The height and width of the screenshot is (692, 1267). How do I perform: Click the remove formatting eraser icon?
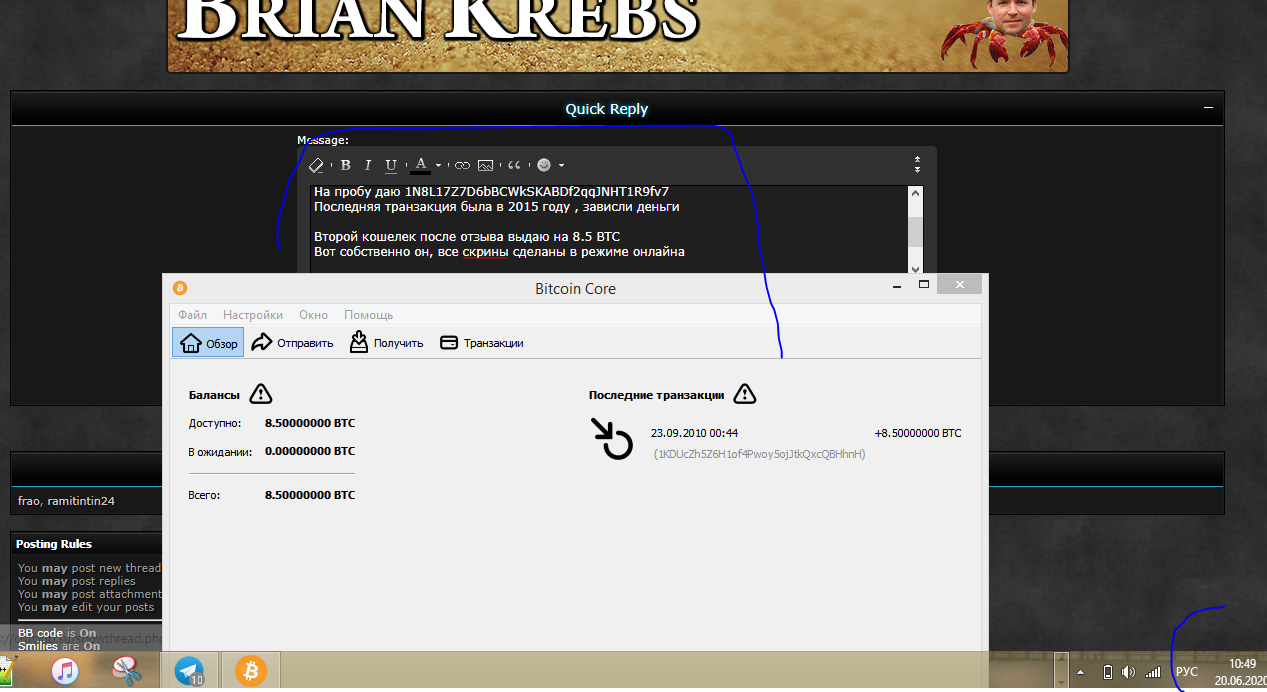click(316, 165)
